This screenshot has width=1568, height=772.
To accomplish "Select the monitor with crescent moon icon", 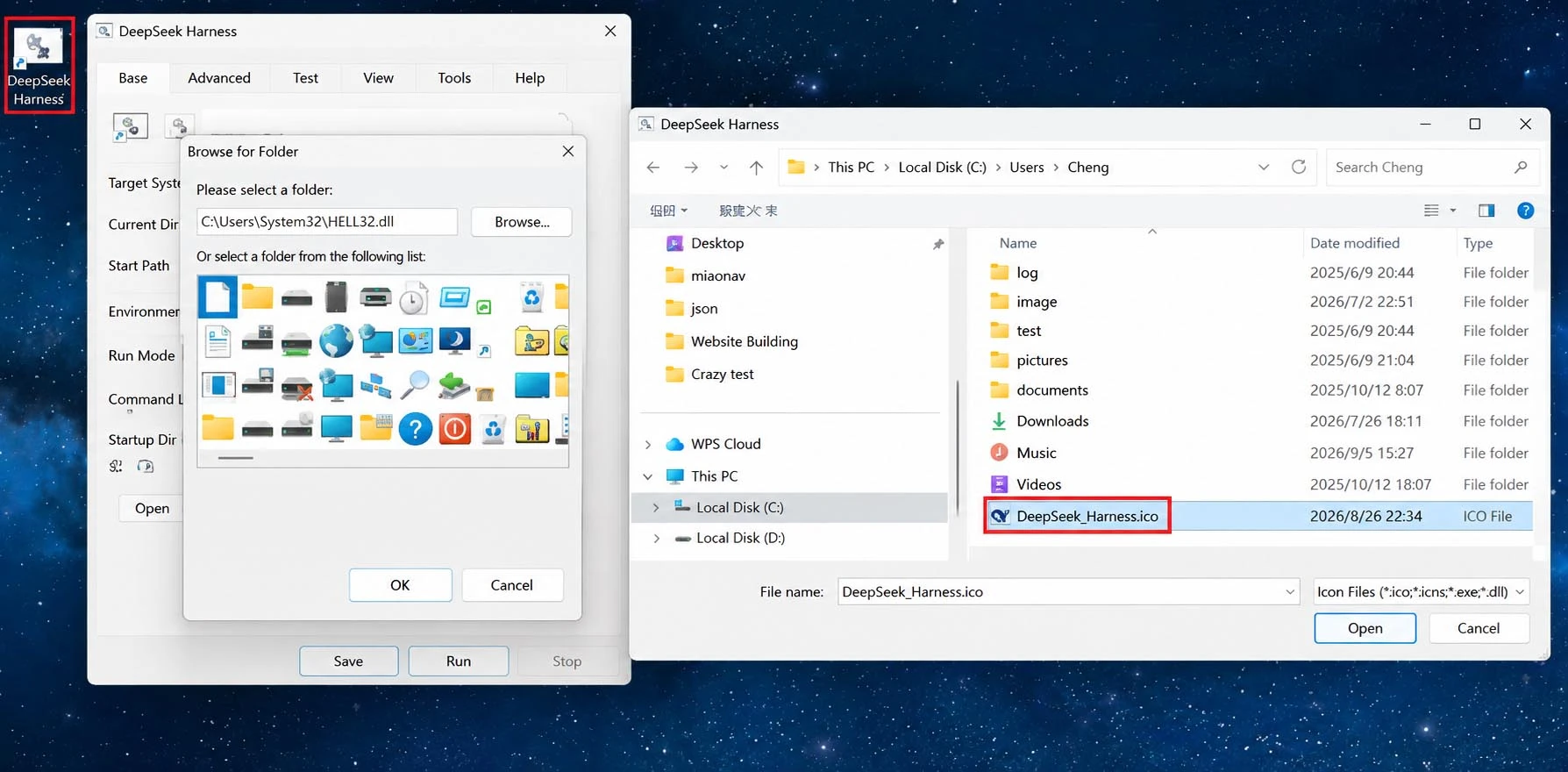I will [454, 340].
